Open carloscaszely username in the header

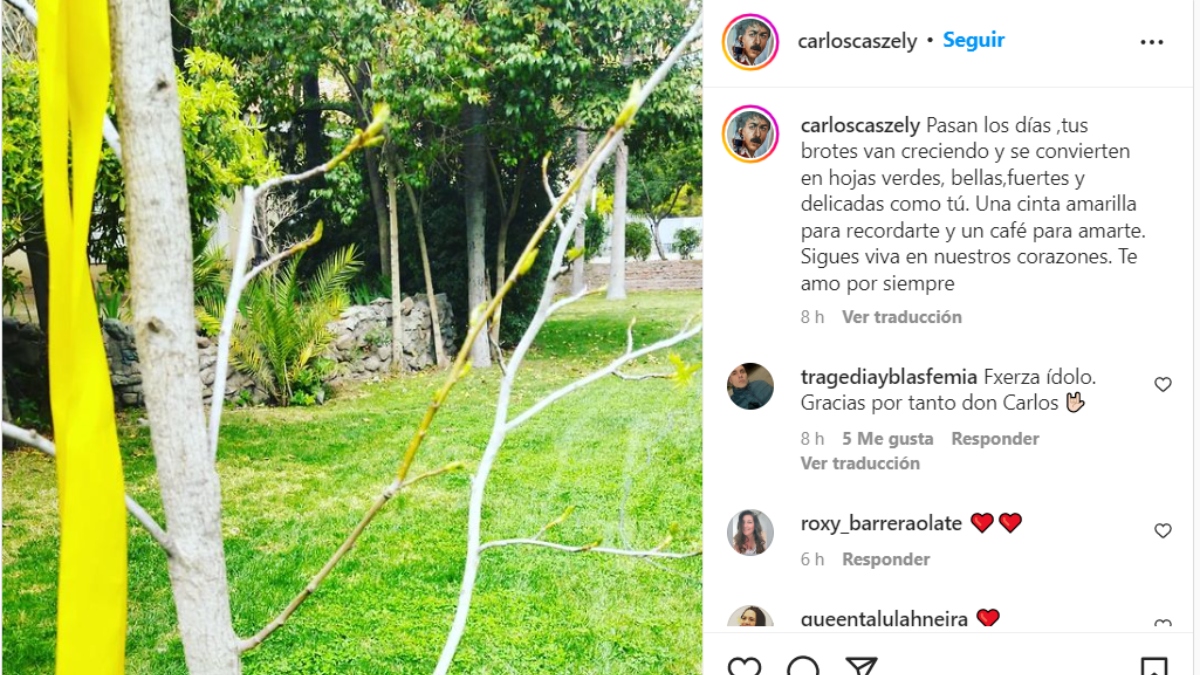pos(857,41)
